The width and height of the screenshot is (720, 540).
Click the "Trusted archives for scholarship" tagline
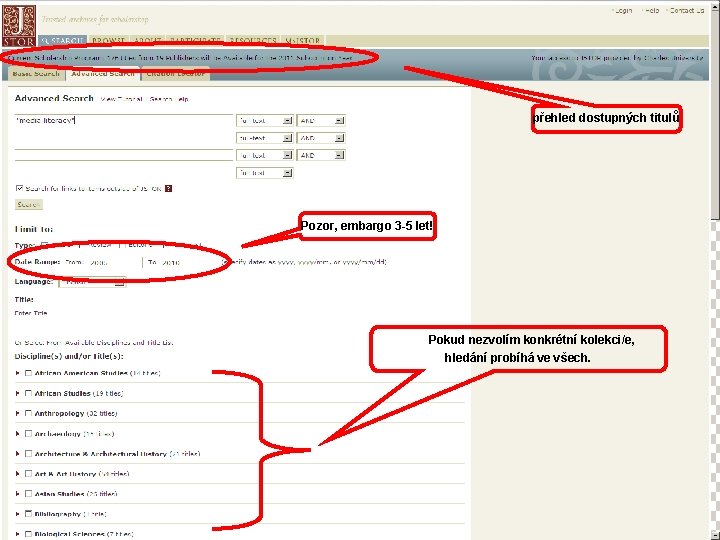(95, 19)
